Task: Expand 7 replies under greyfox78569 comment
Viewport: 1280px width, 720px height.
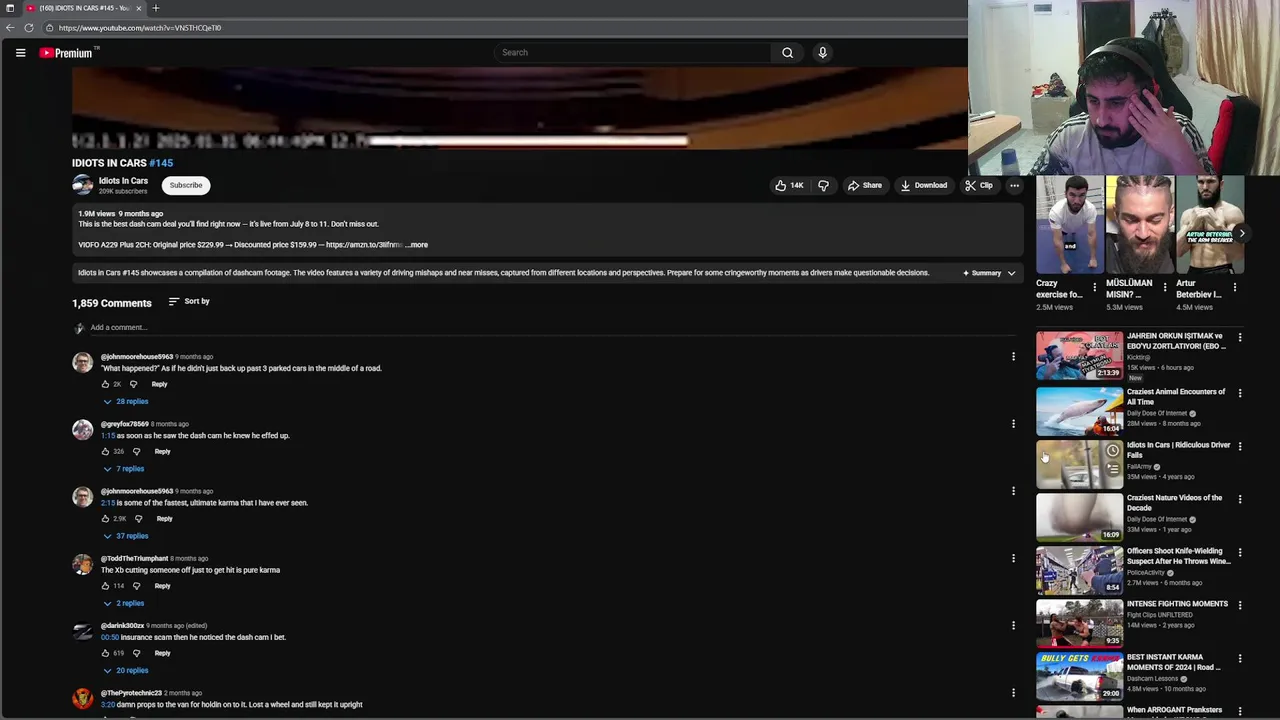Action: point(124,469)
